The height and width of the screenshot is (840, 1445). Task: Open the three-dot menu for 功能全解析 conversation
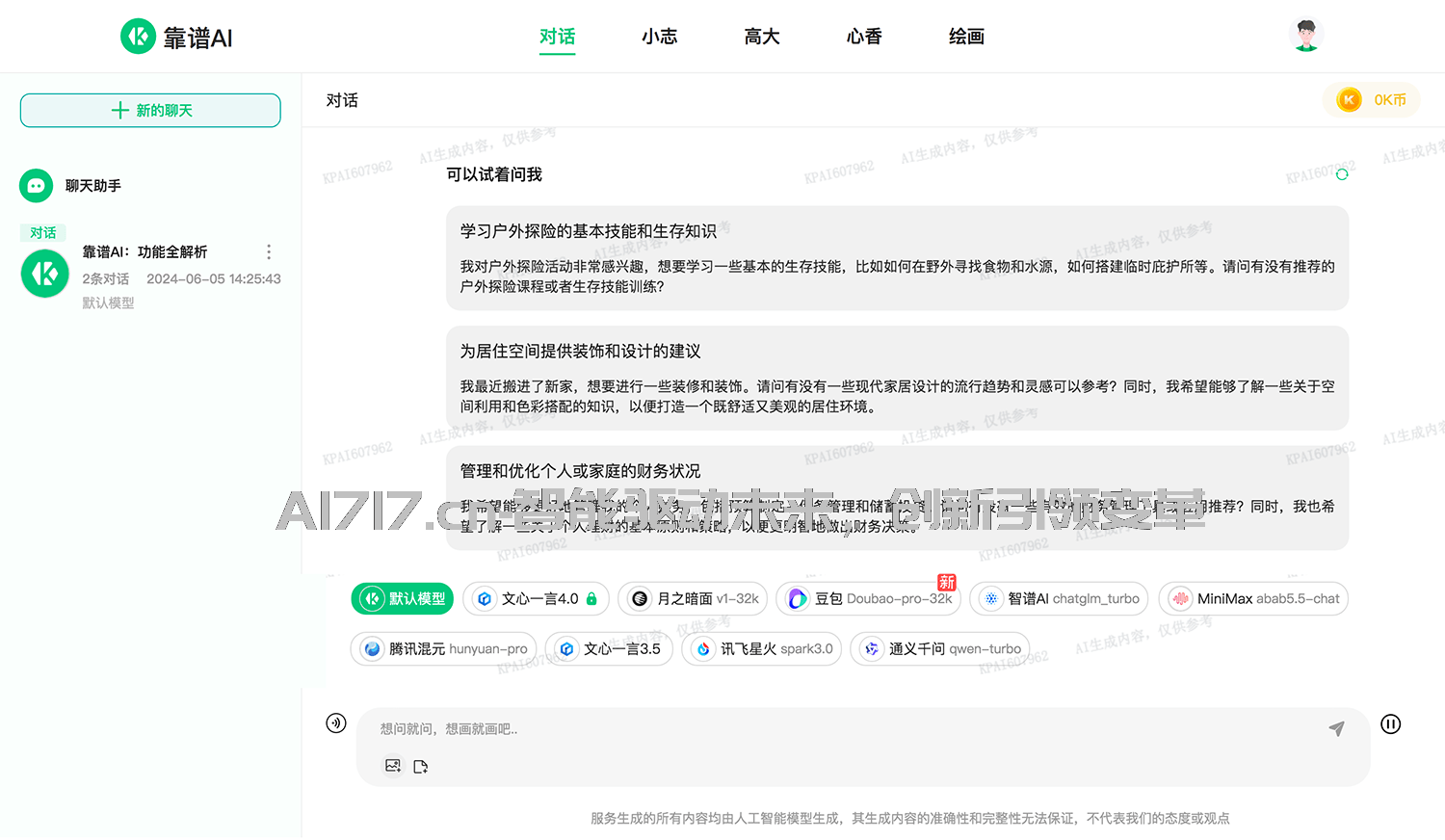(x=269, y=251)
